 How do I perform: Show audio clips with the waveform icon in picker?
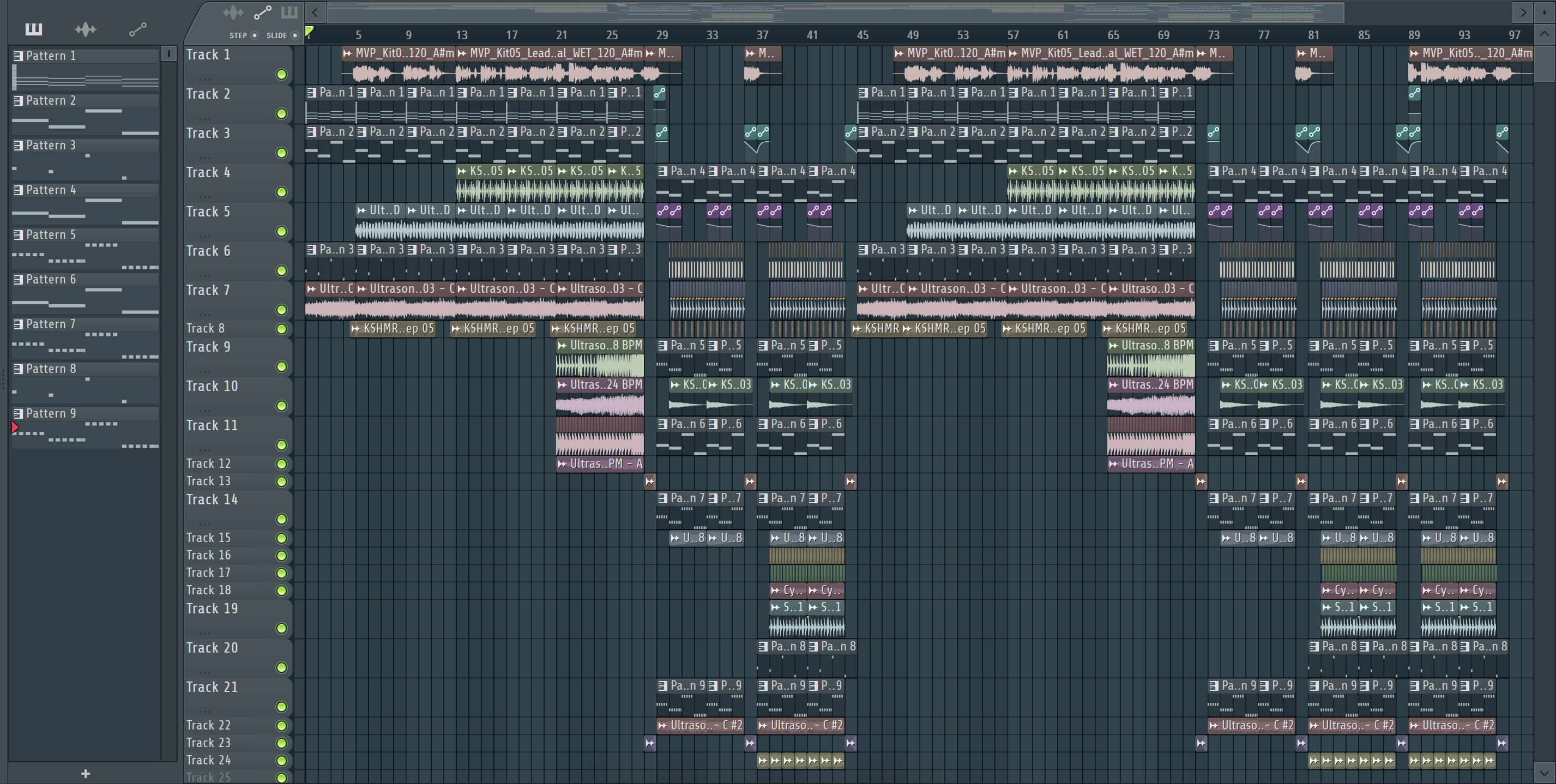(85, 29)
